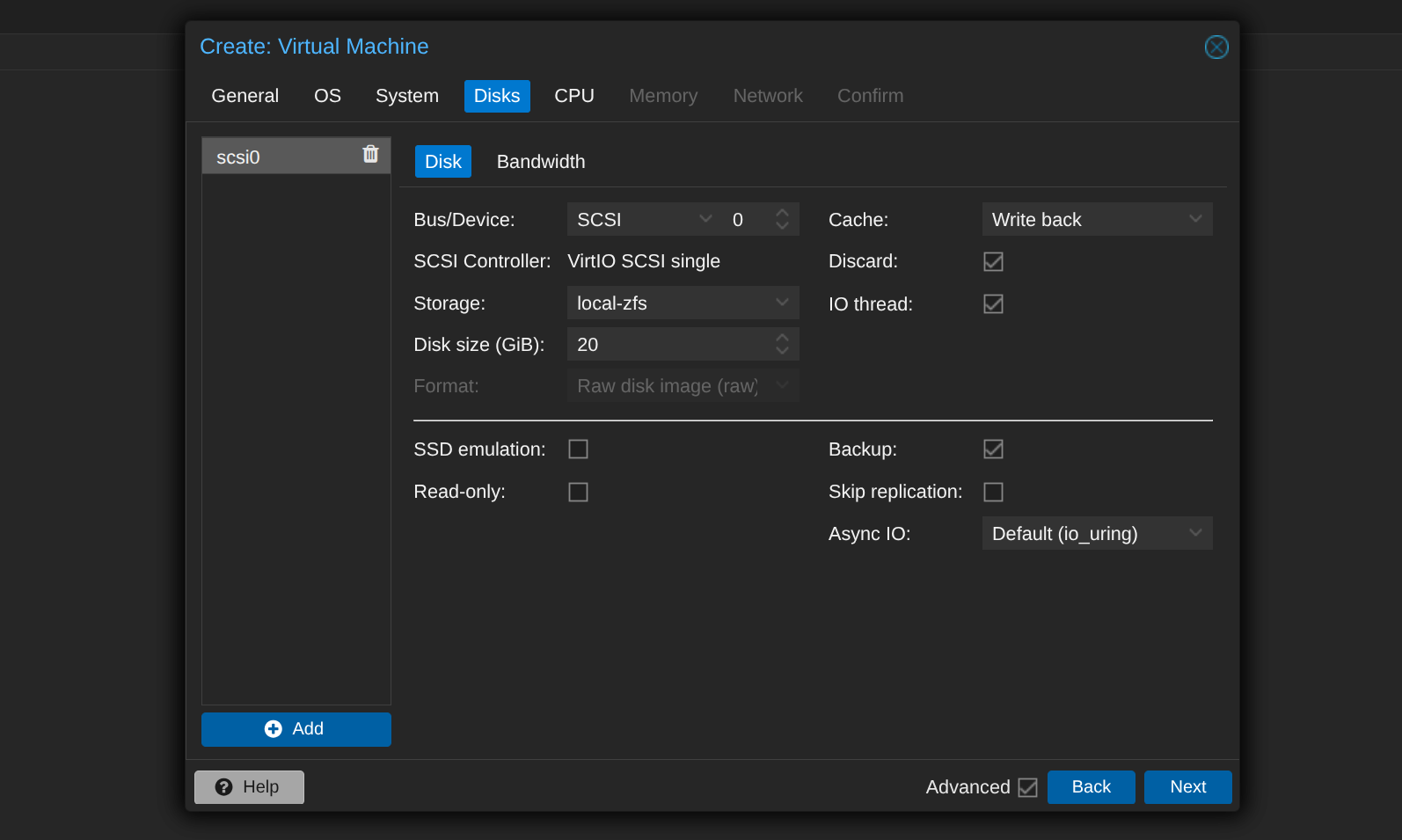Switch to the System tab
This screenshot has height=840, width=1402.
tap(407, 96)
